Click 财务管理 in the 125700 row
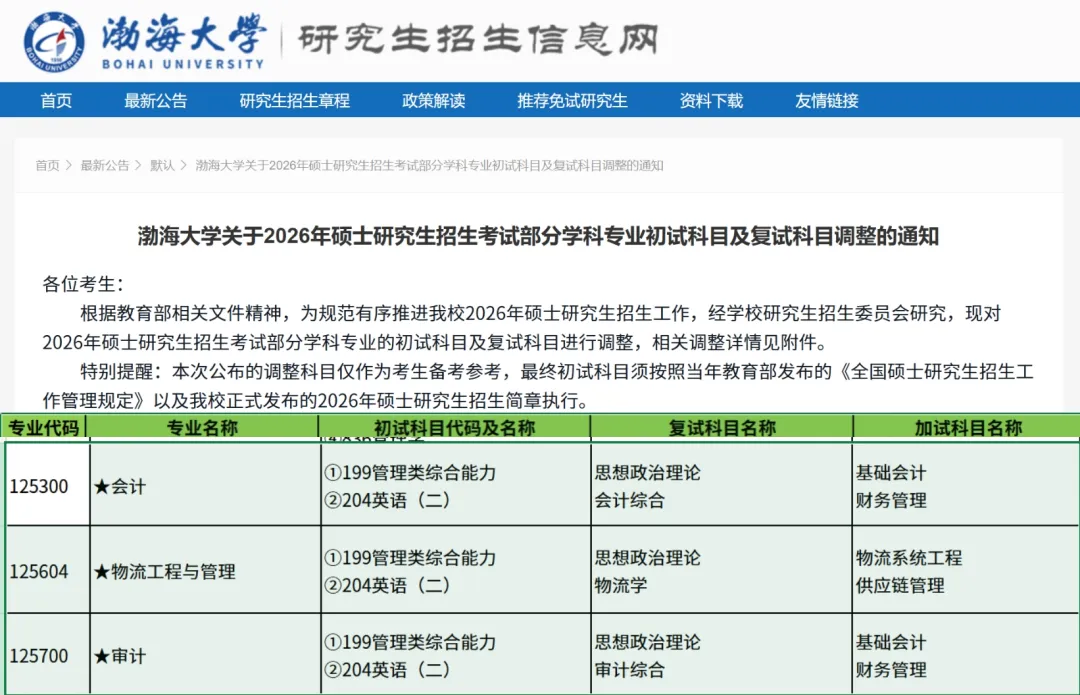 [891, 670]
